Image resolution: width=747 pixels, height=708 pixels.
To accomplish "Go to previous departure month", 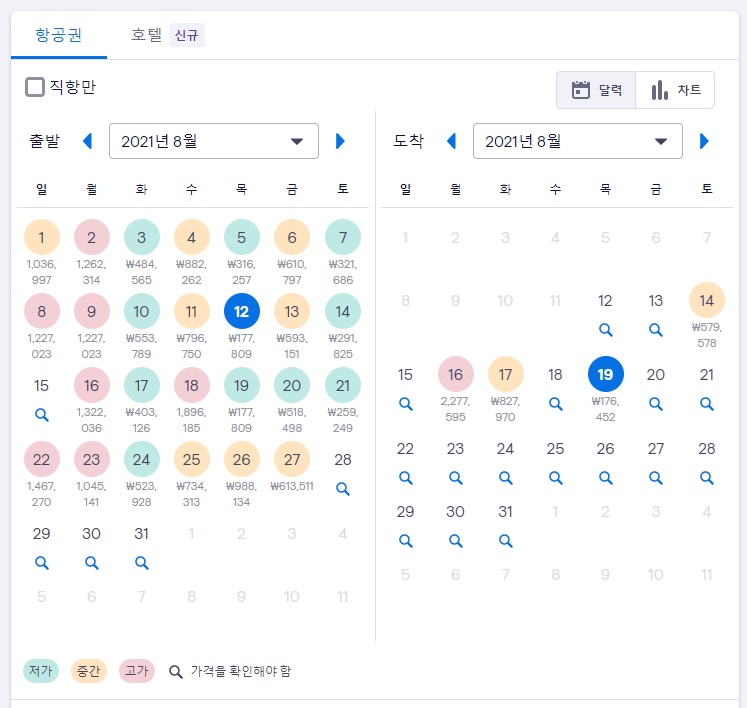I will click(87, 141).
